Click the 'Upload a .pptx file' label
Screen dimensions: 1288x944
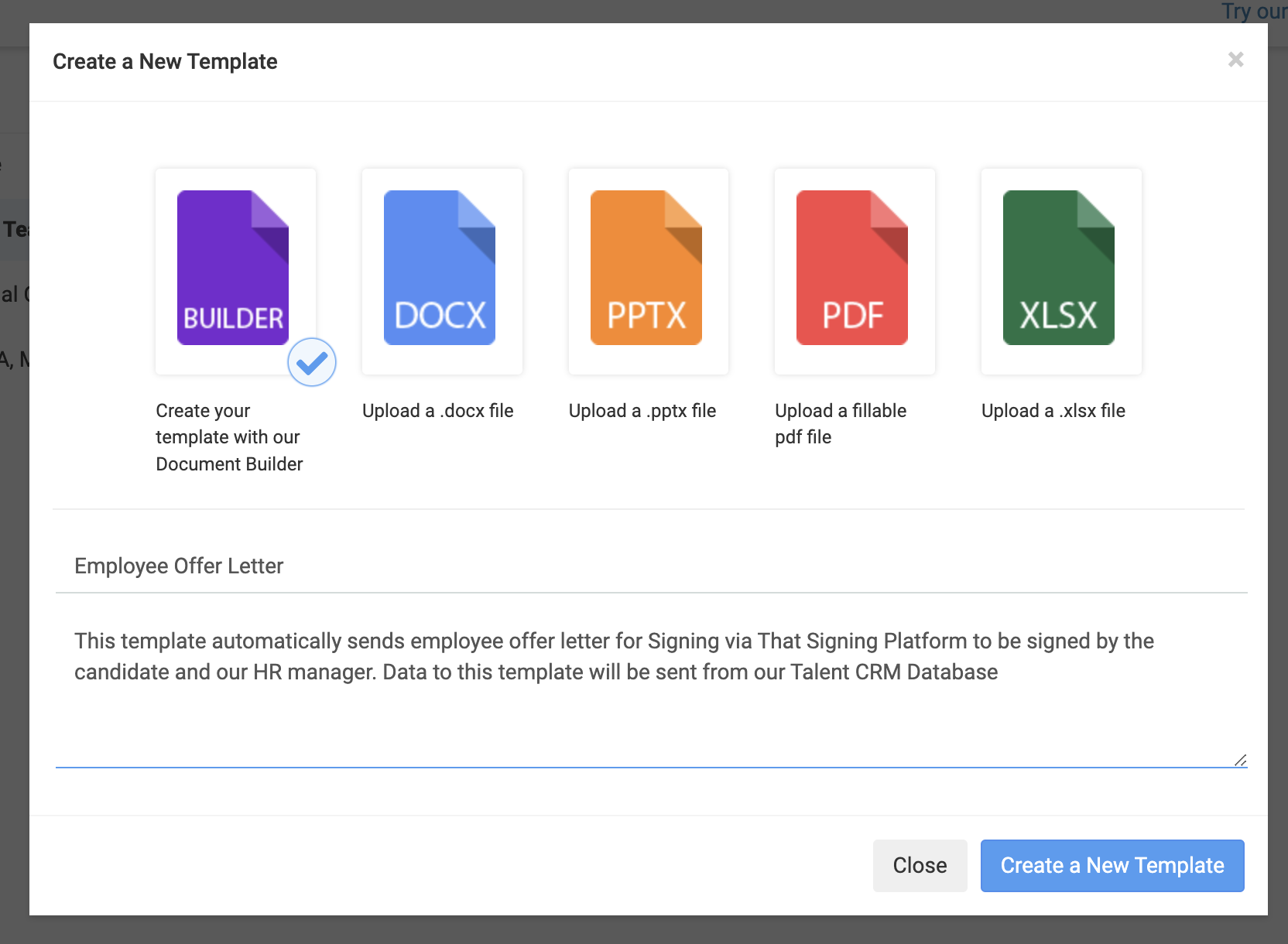(642, 411)
